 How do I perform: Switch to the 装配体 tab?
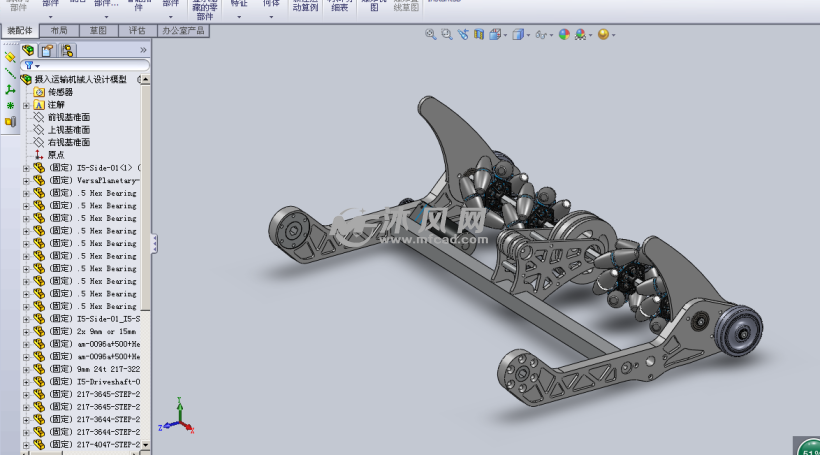coord(20,31)
